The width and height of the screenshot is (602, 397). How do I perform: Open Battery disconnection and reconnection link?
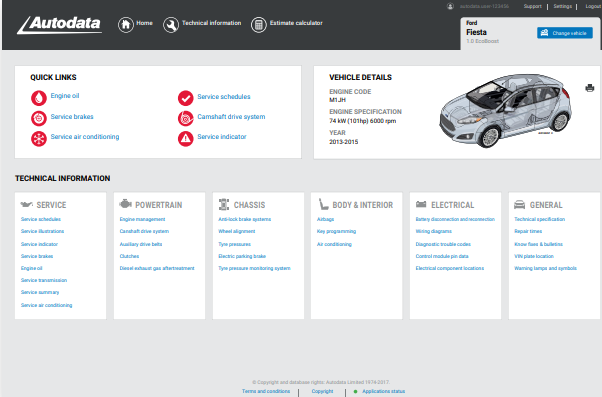(455, 219)
